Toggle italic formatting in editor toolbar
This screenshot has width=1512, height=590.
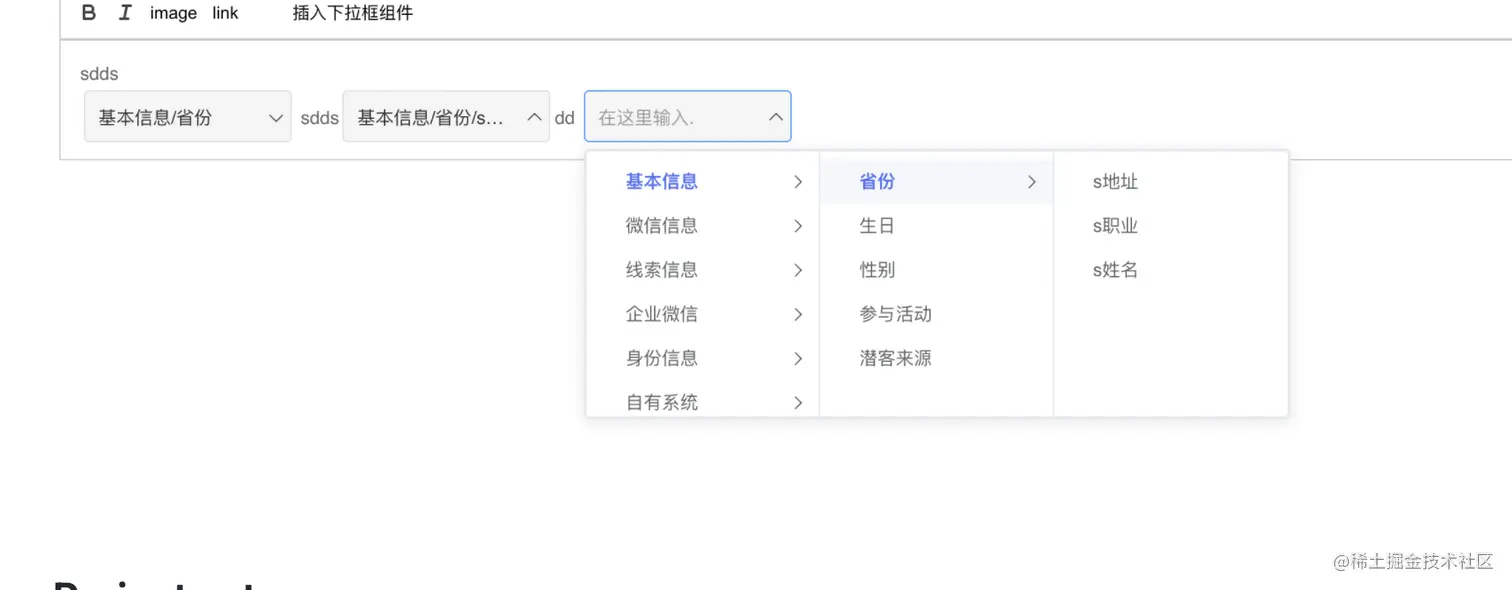pyautogui.click(x=125, y=13)
